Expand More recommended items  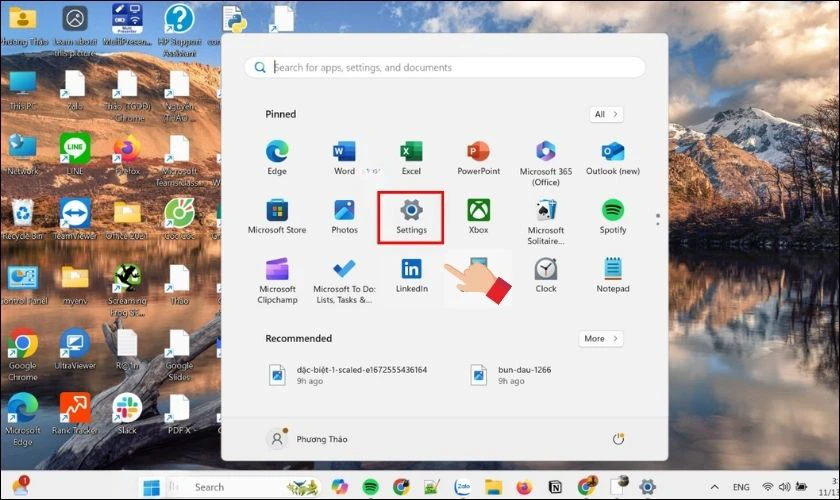[x=600, y=339]
